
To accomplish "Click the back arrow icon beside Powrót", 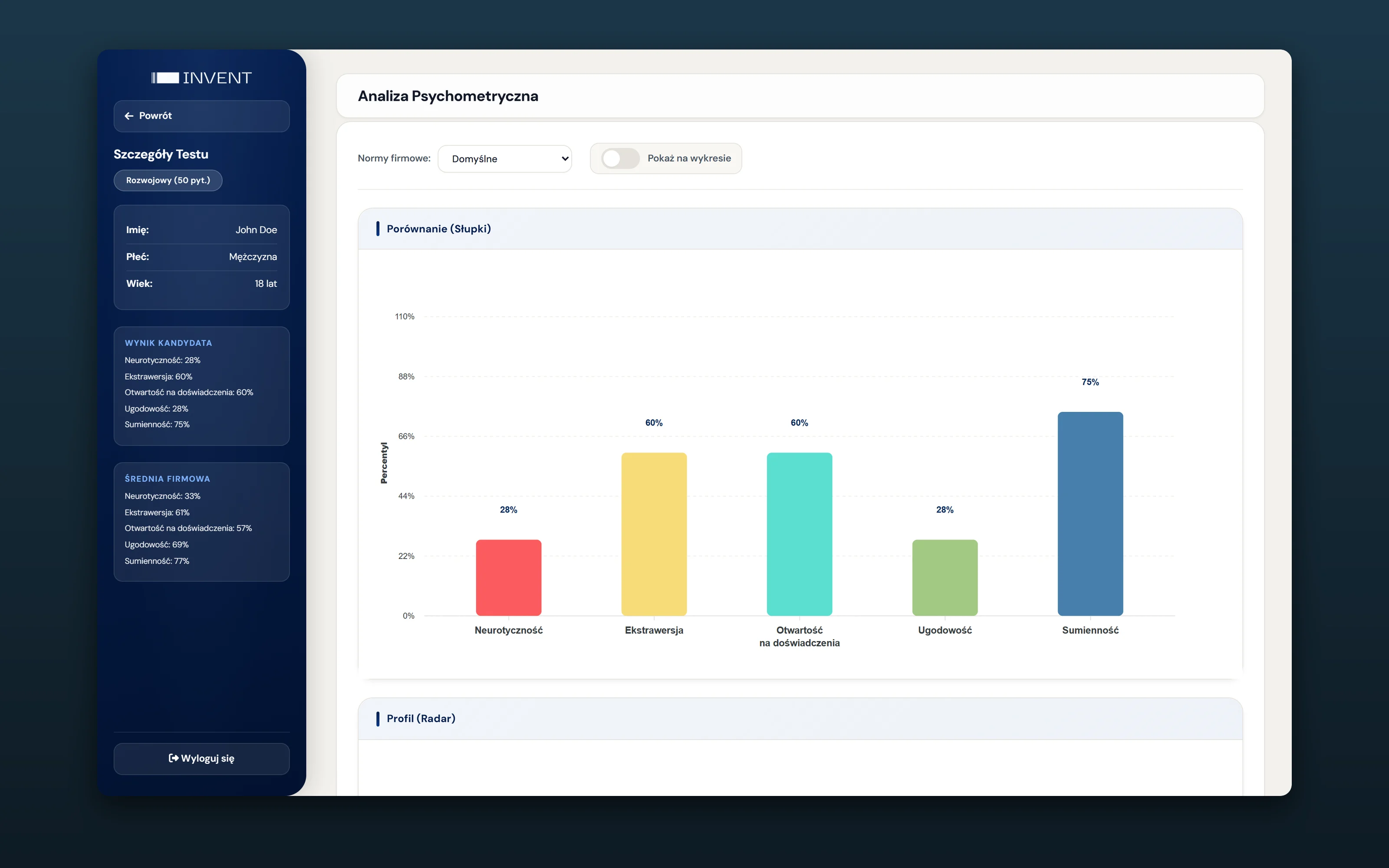I will [129, 116].
